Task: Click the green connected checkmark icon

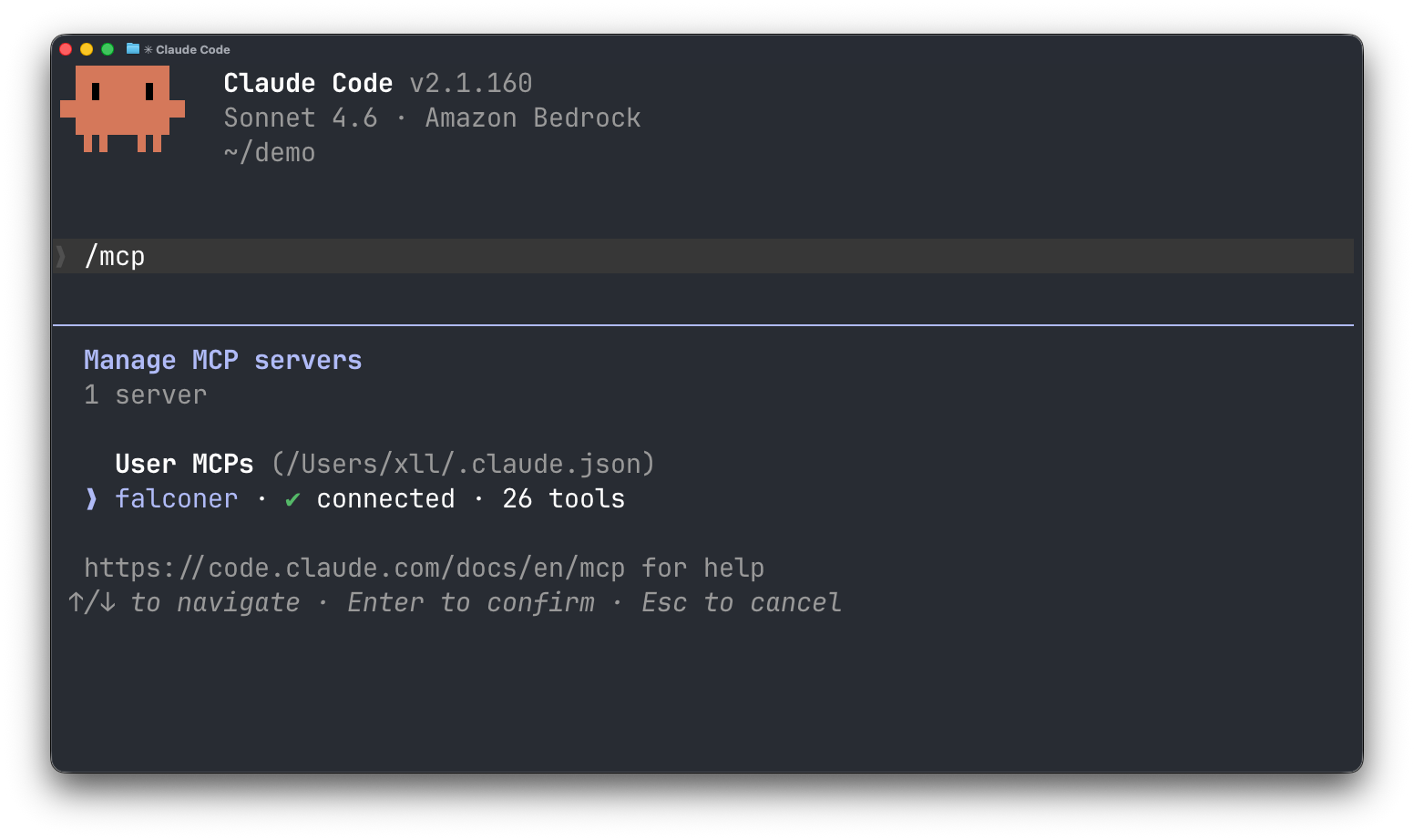Action: coord(292,499)
